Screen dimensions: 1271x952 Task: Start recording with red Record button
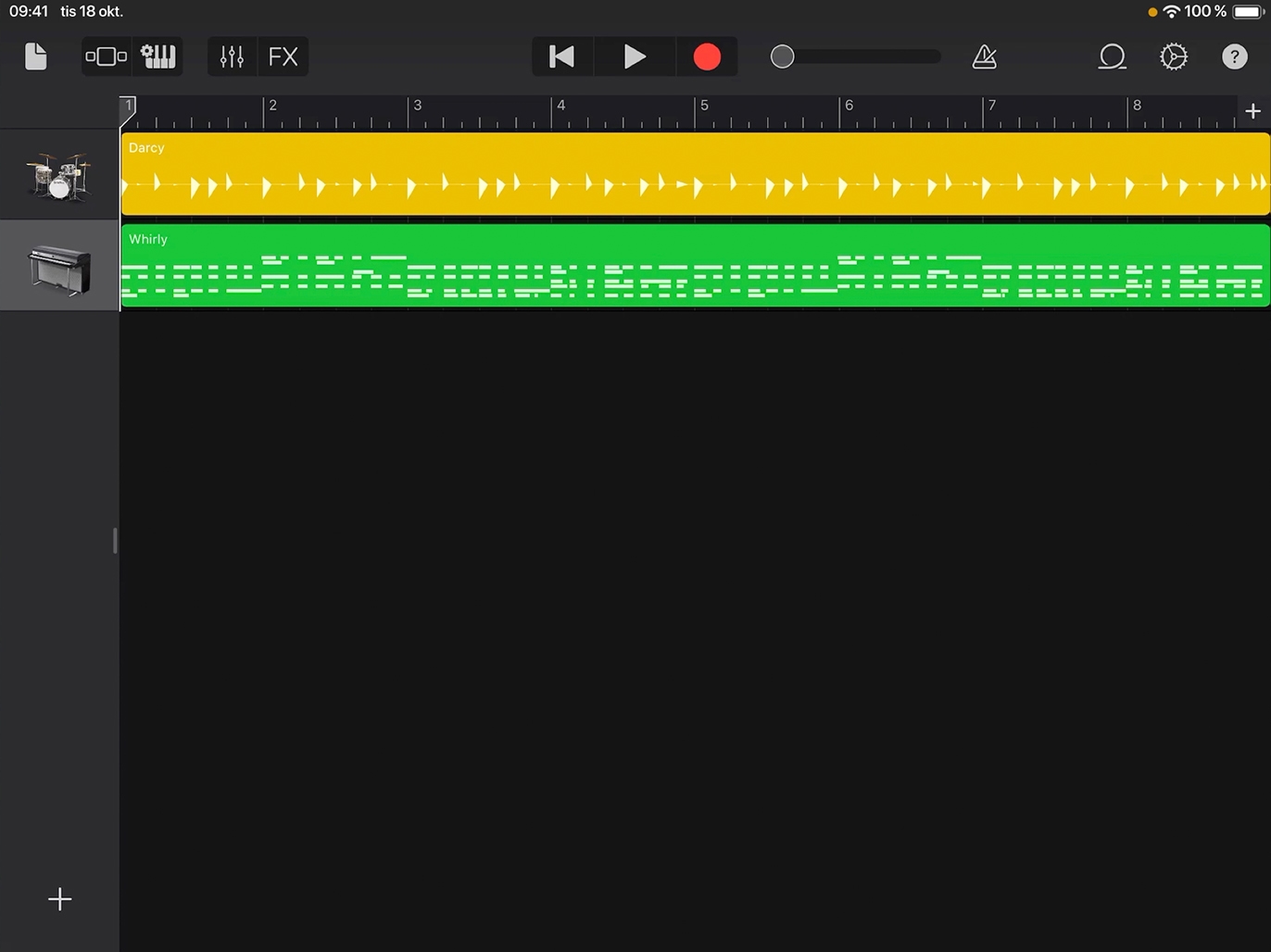[707, 56]
